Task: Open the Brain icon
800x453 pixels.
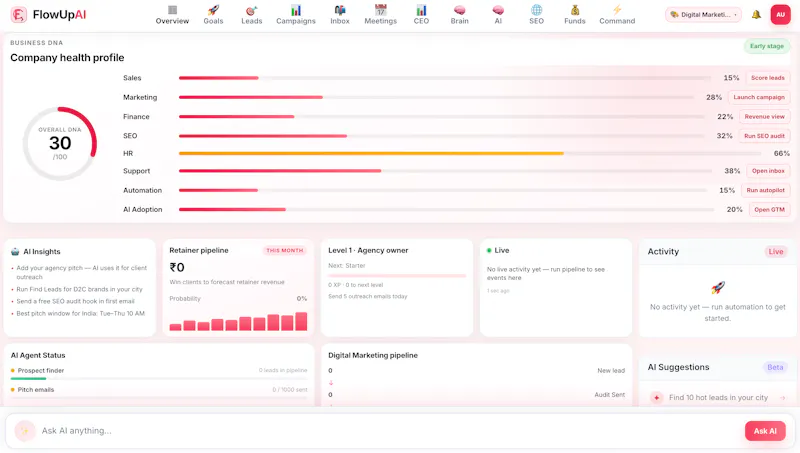Action: pyautogui.click(x=460, y=10)
